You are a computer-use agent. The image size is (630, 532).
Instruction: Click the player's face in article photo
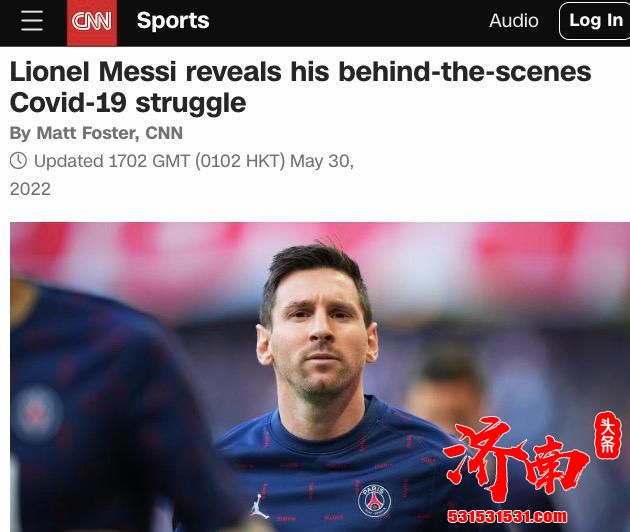pyautogui.click(x=319, y=334)
